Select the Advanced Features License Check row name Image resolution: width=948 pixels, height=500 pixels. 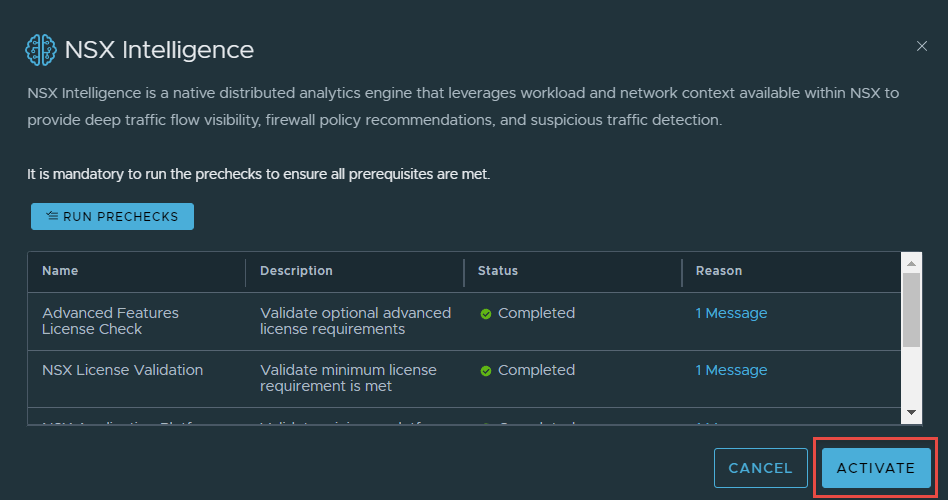tap(111, 321)
